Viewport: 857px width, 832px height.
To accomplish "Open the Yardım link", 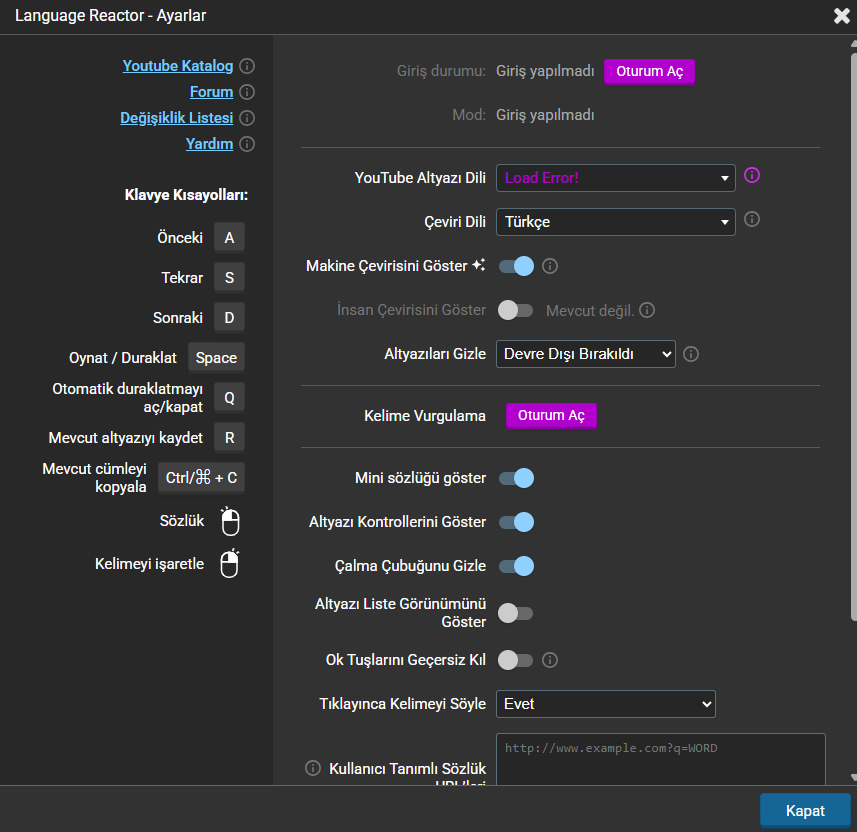I will [x=209, y=144].
